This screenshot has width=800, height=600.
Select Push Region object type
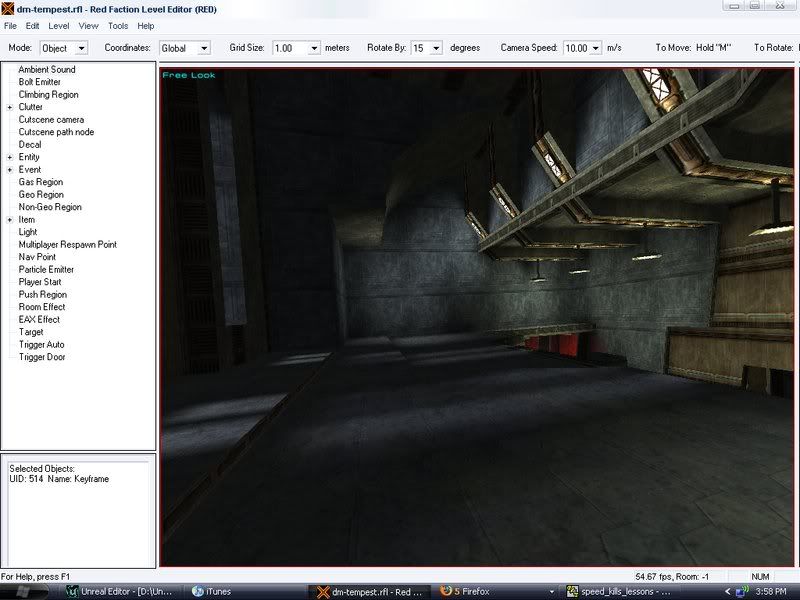(42, 294)
